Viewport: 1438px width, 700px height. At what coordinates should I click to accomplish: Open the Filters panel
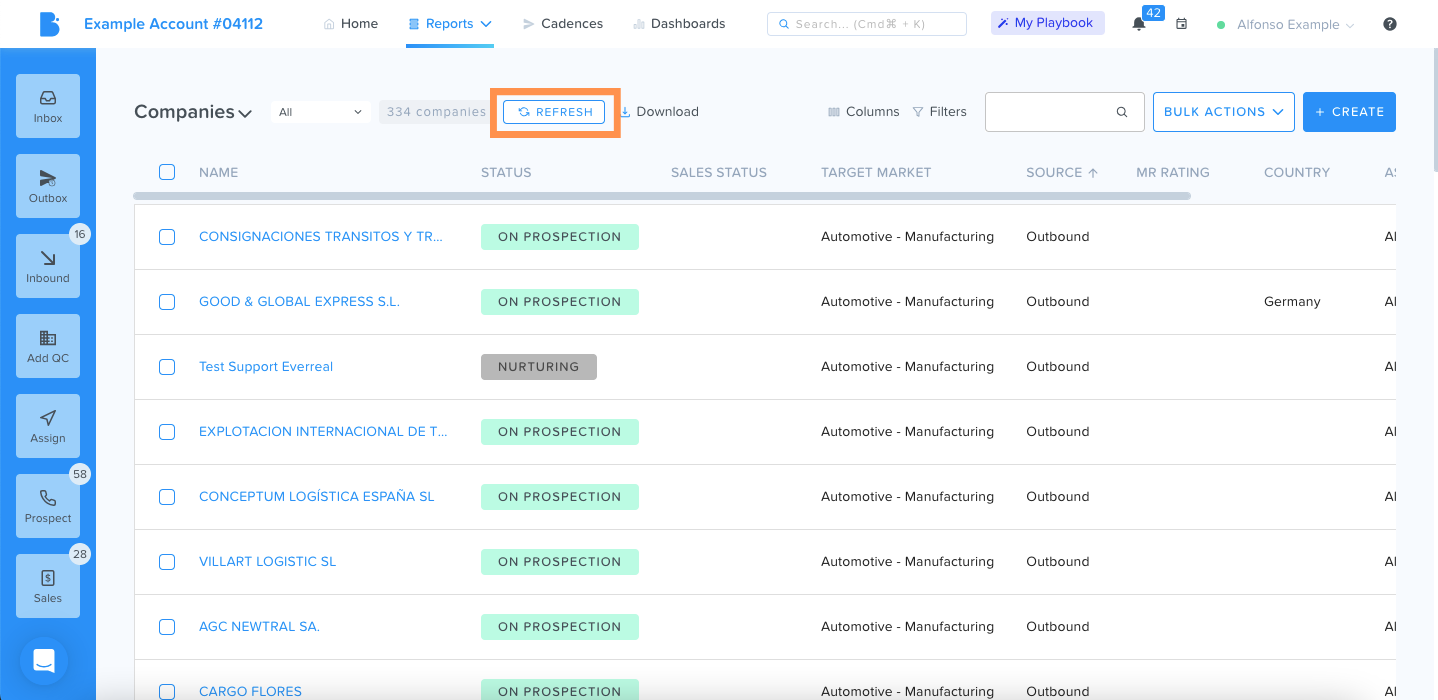coord(940,112)
